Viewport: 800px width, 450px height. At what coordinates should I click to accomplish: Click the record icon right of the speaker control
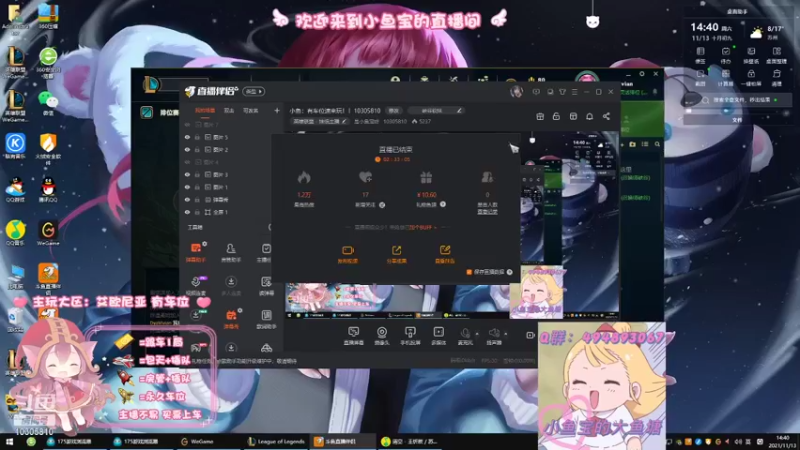tap(530, 335)
